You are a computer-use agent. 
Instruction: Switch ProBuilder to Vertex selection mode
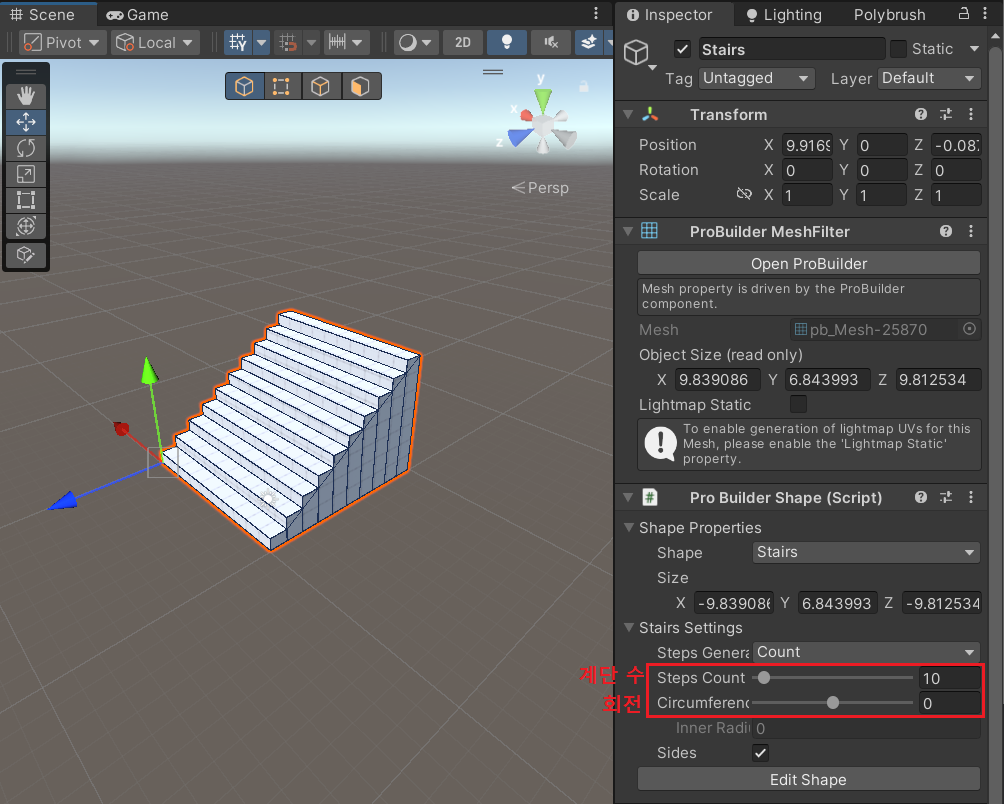point(282,86)
